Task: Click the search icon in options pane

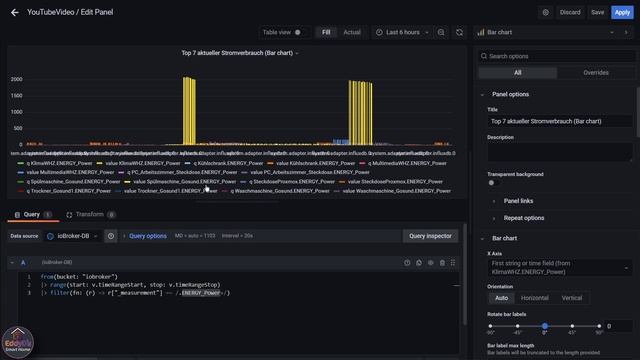Action: click(x=484, y=56)
